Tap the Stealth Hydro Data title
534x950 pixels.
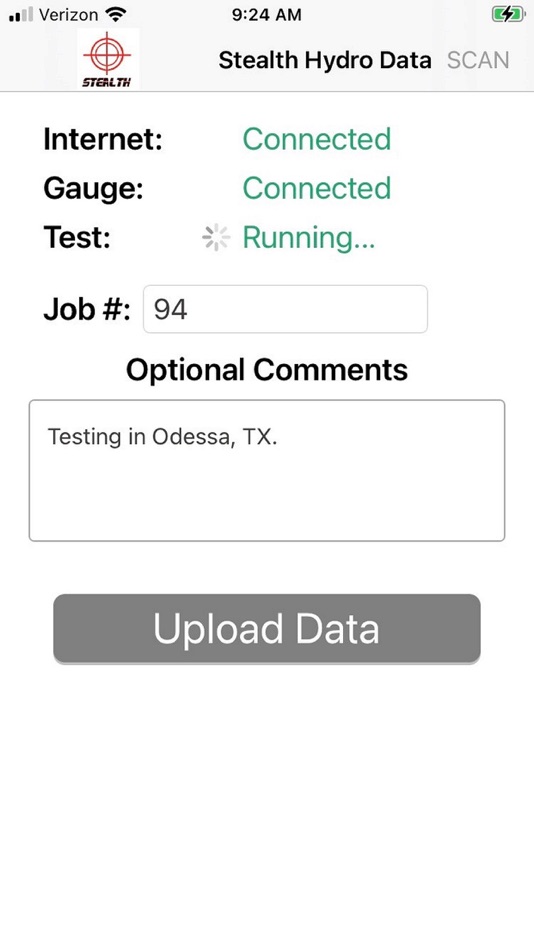(325, 61)
